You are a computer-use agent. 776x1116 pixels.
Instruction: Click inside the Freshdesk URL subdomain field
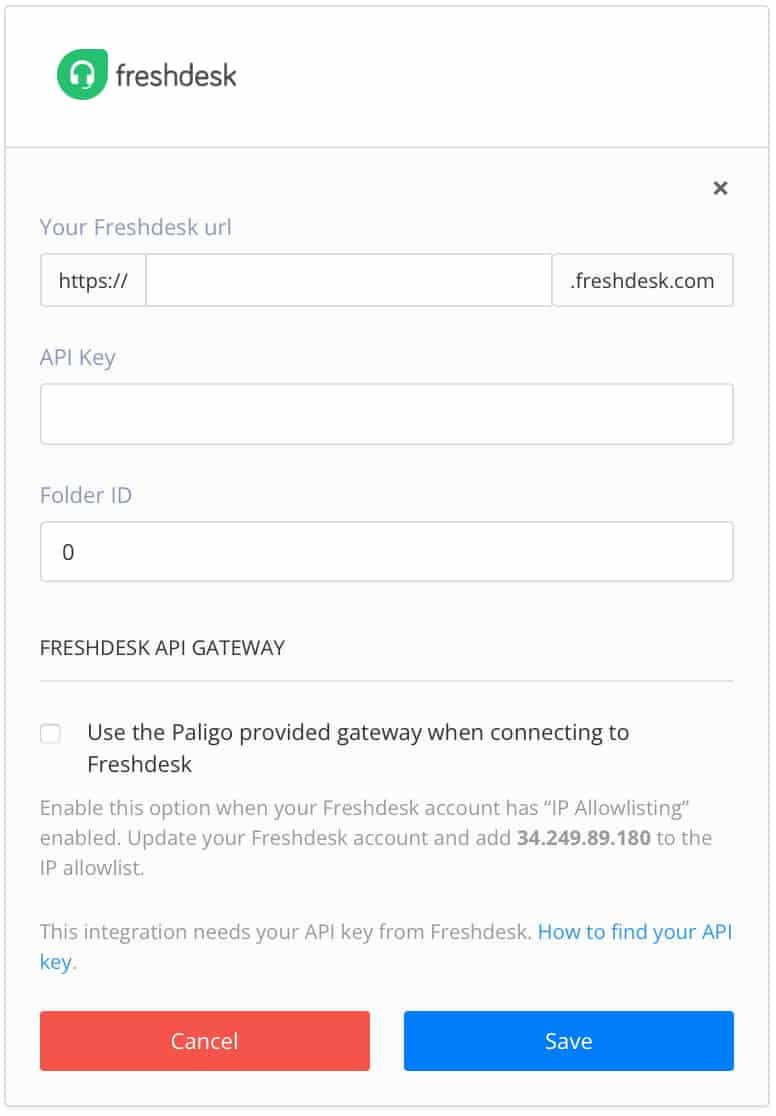coord(348,280)
